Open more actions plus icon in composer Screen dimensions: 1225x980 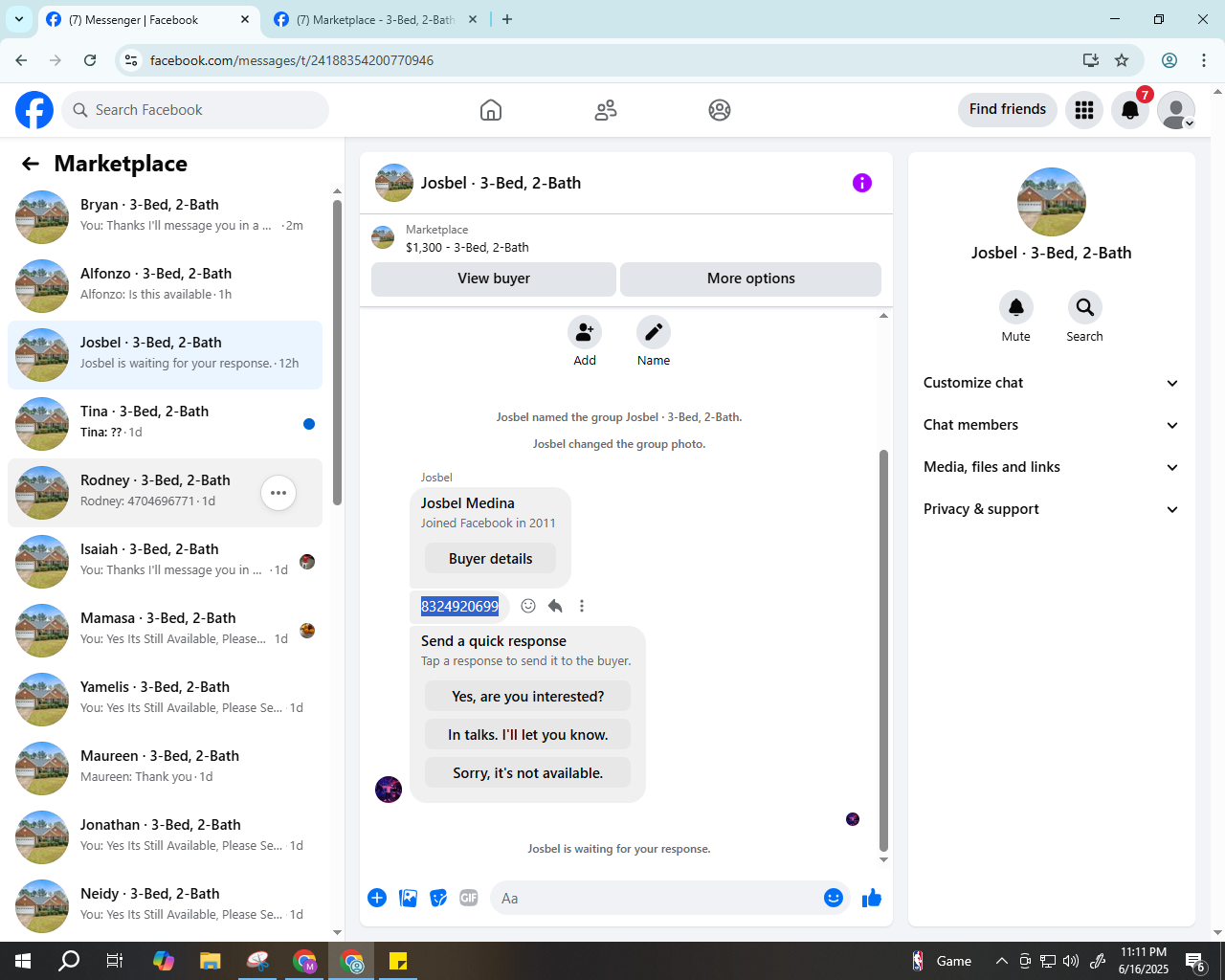click(x=377, y=898)
